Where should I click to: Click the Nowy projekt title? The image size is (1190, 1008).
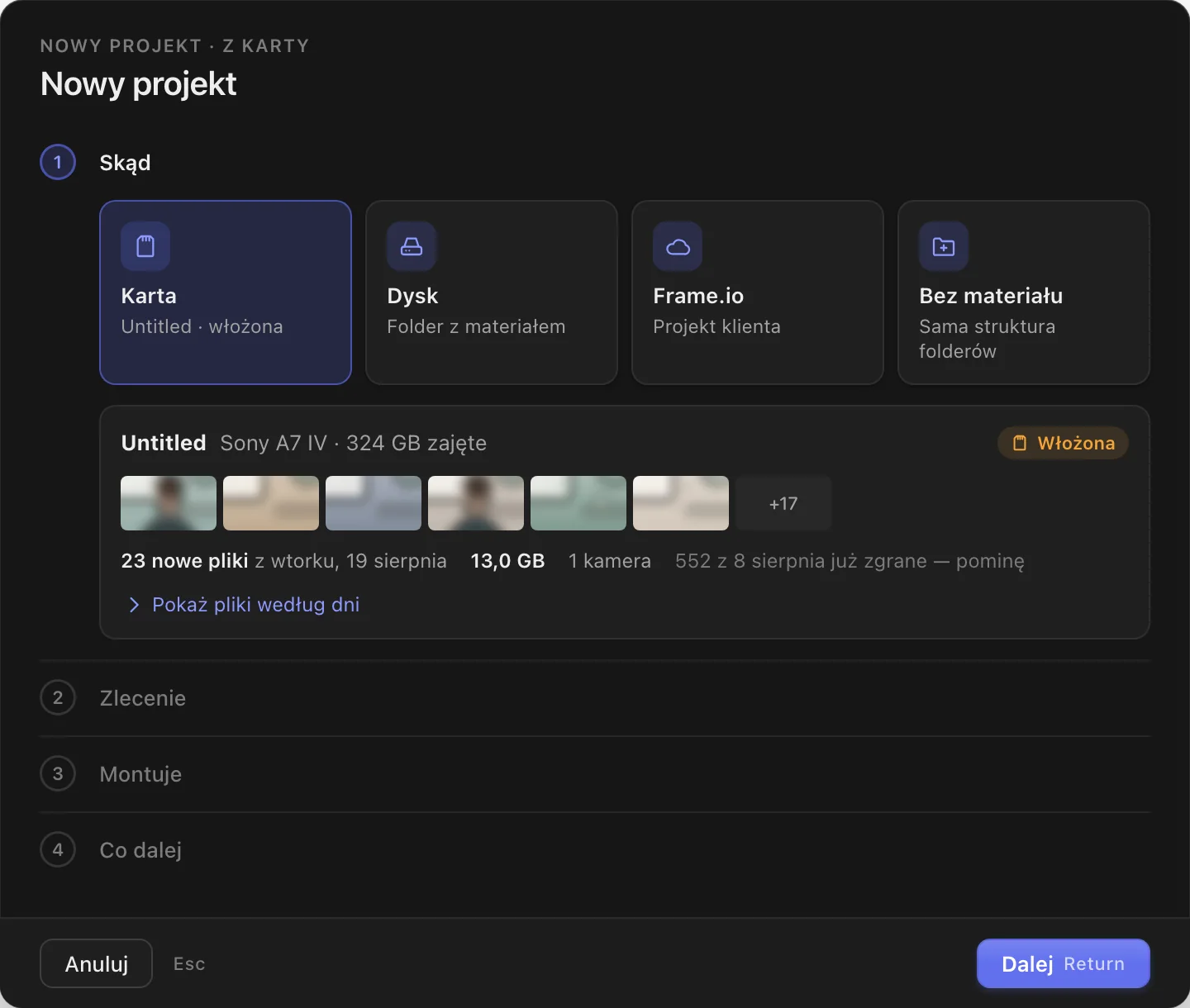tap(138, 84)
